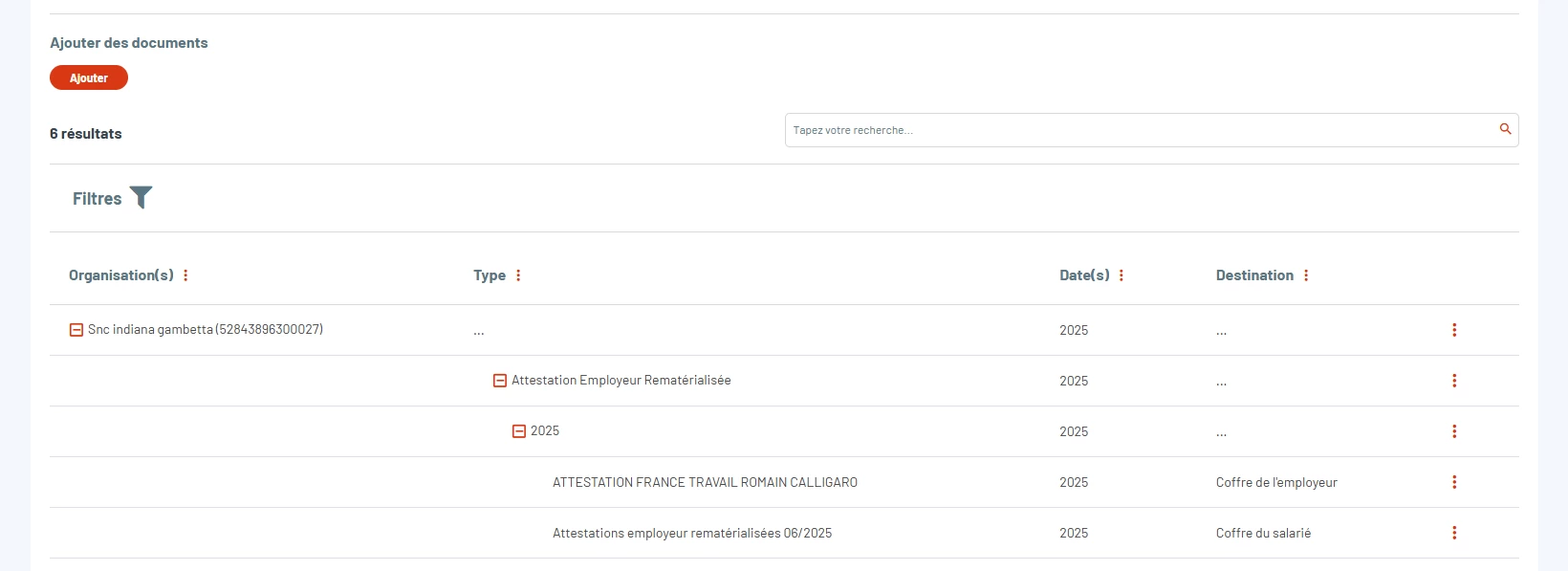Click the Ajouter button

click(x=89, y=77)
